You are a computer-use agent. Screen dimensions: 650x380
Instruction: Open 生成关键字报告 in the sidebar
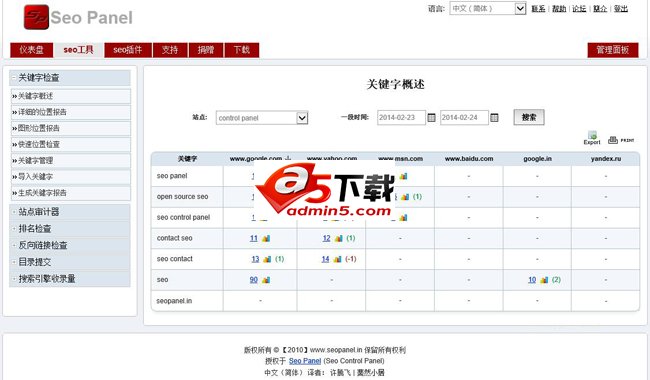click(x=70, y=193)
